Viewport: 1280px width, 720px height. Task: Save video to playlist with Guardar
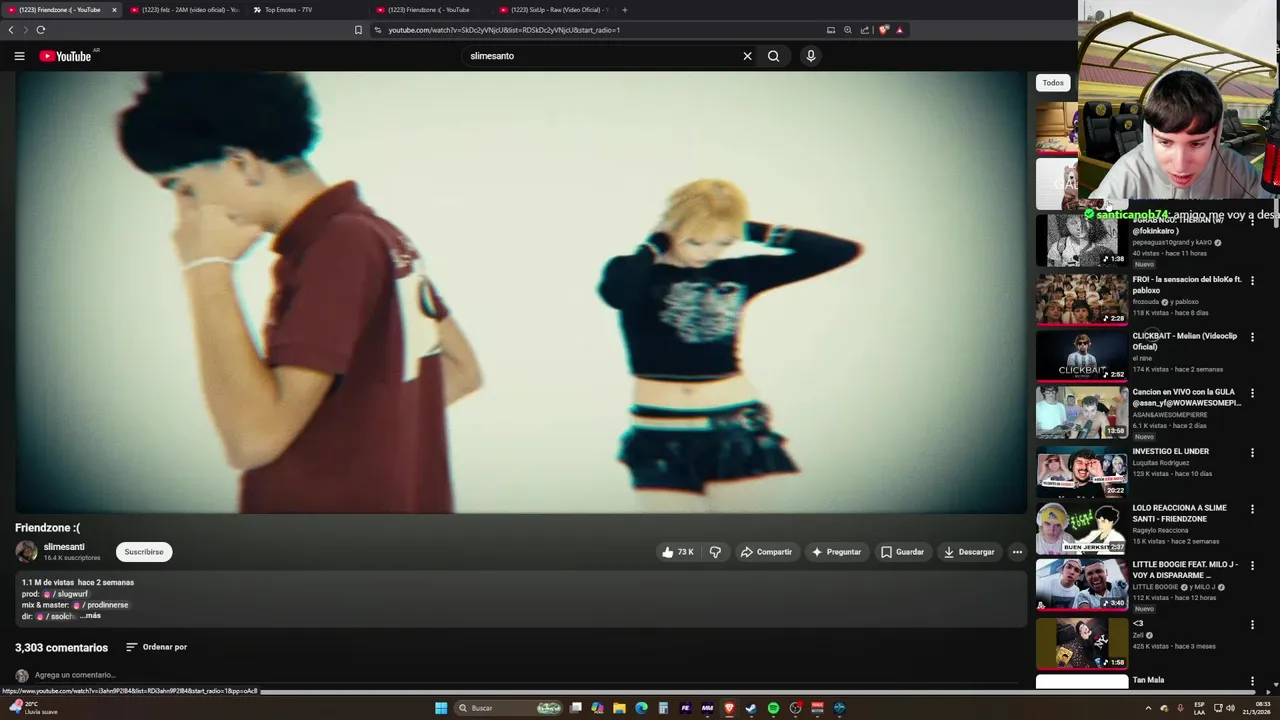[x=902, y=552]
